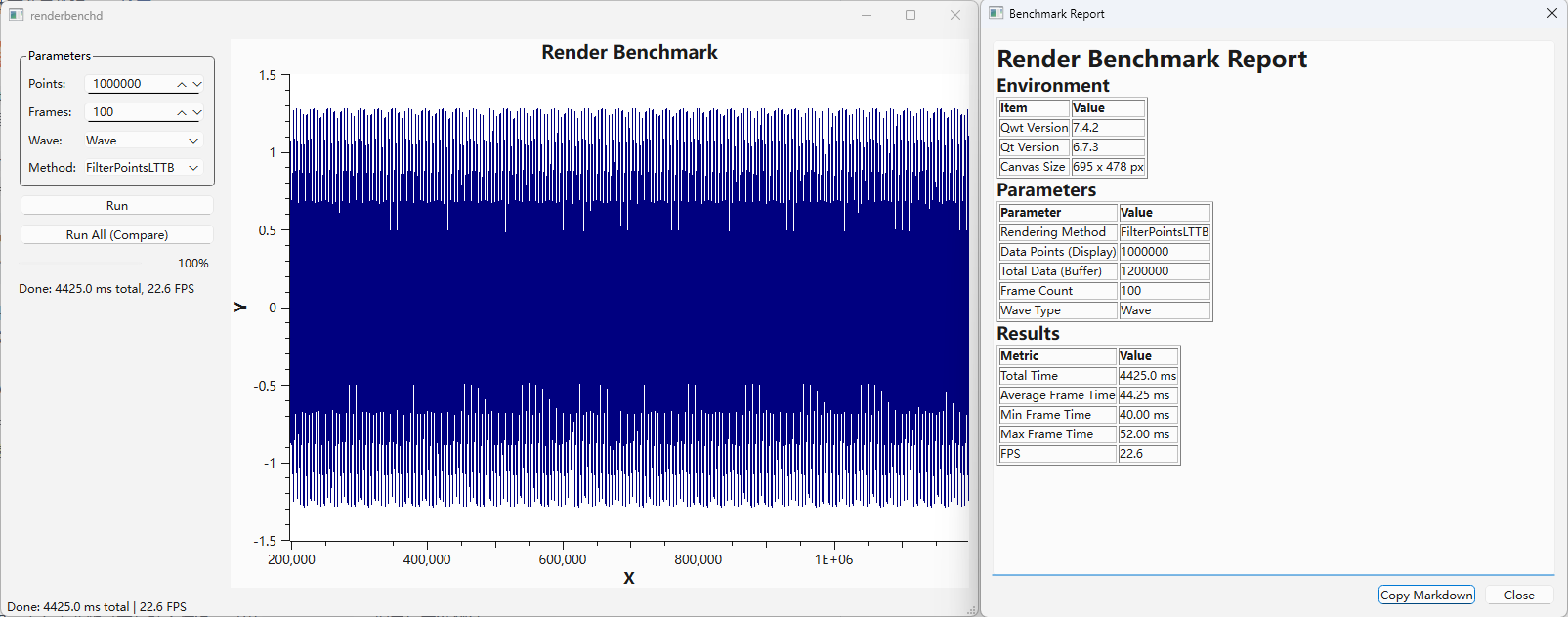Click the 1.5 y-axis label
Viewport: 1568px width, 617px height.
pyautogui.click(x=267, y=75)
